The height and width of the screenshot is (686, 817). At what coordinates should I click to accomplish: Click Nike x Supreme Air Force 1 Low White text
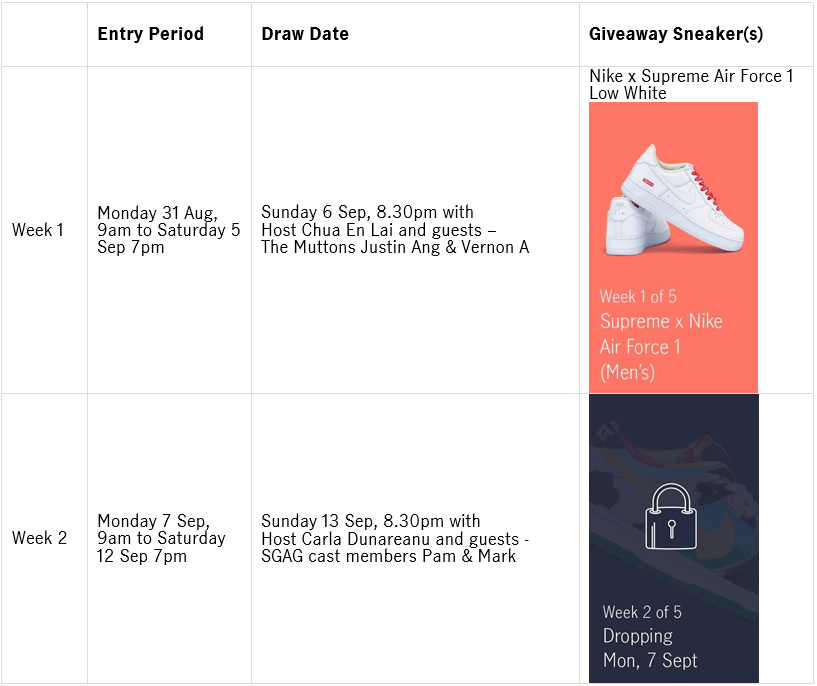[691, 84]
